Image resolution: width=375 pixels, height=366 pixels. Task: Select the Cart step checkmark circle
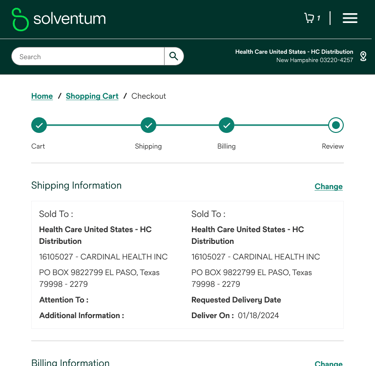(39, 125)
